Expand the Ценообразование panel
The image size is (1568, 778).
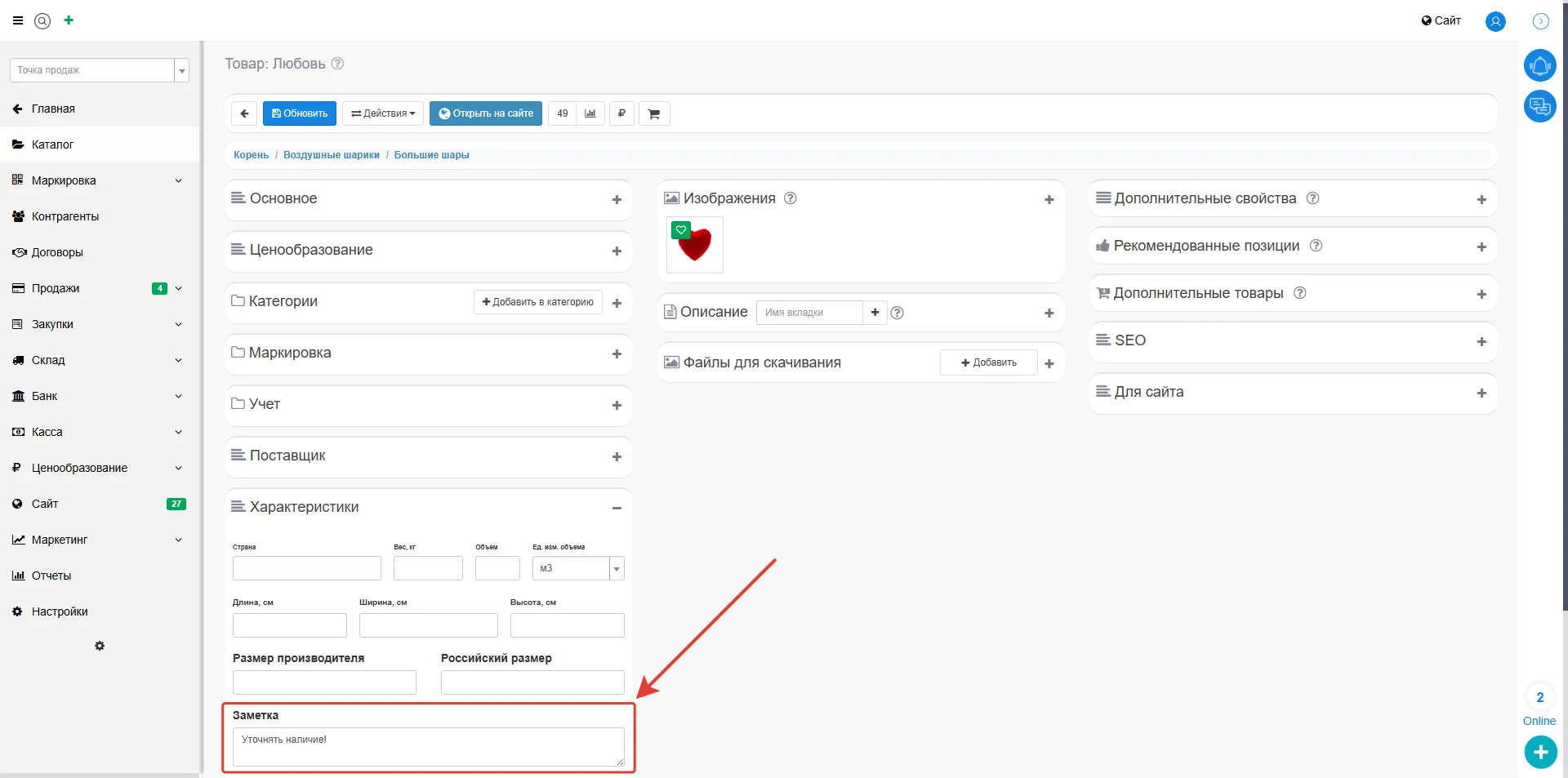coord(617,251)
